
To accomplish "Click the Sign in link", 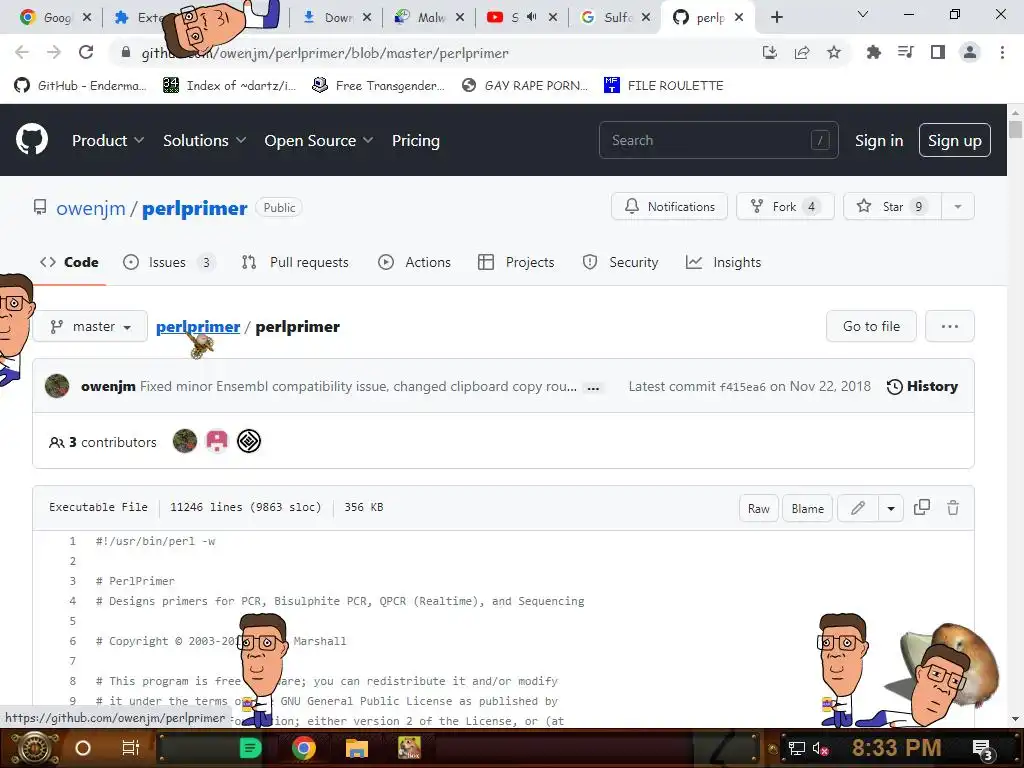I will [879, 140].
